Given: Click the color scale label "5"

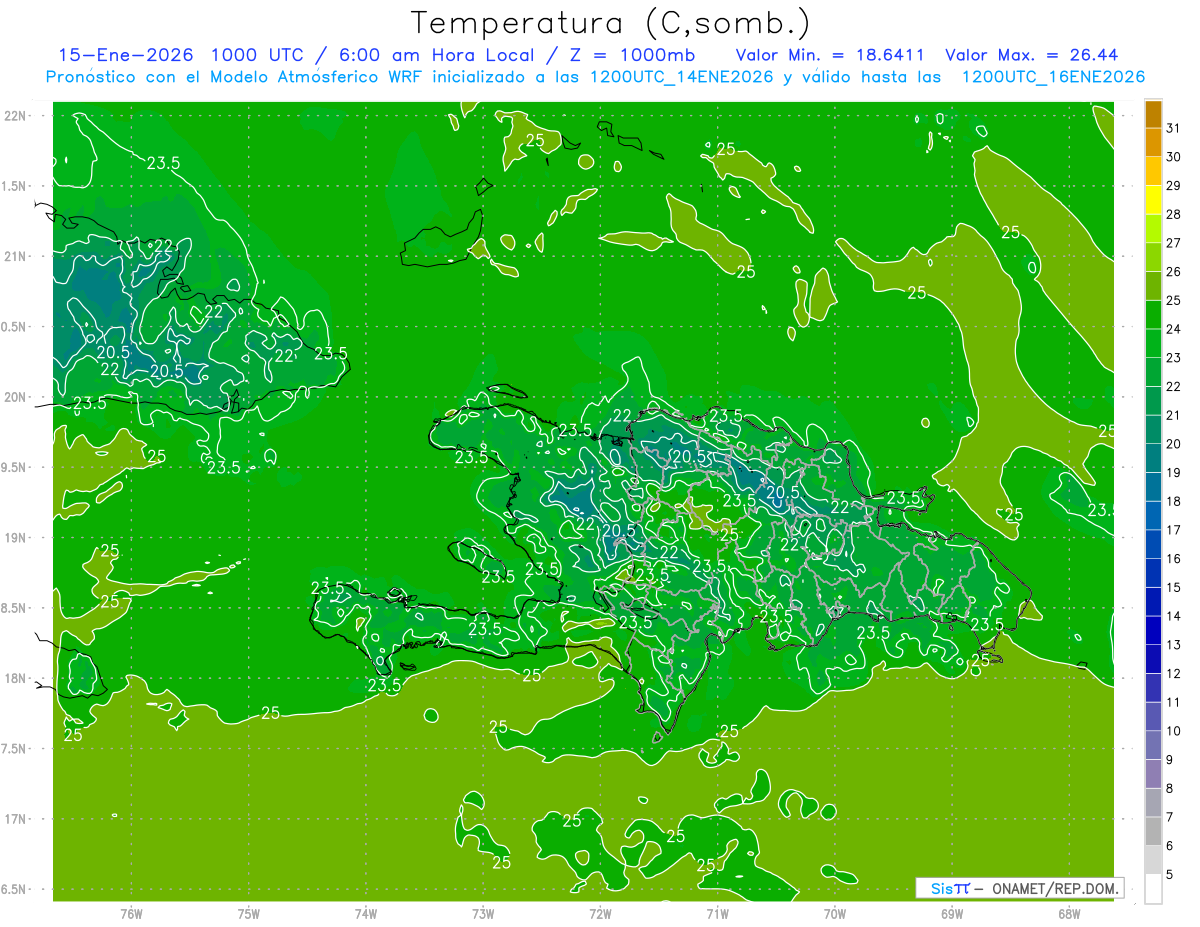Looking at the screenshot, I should coord(1170,875).
